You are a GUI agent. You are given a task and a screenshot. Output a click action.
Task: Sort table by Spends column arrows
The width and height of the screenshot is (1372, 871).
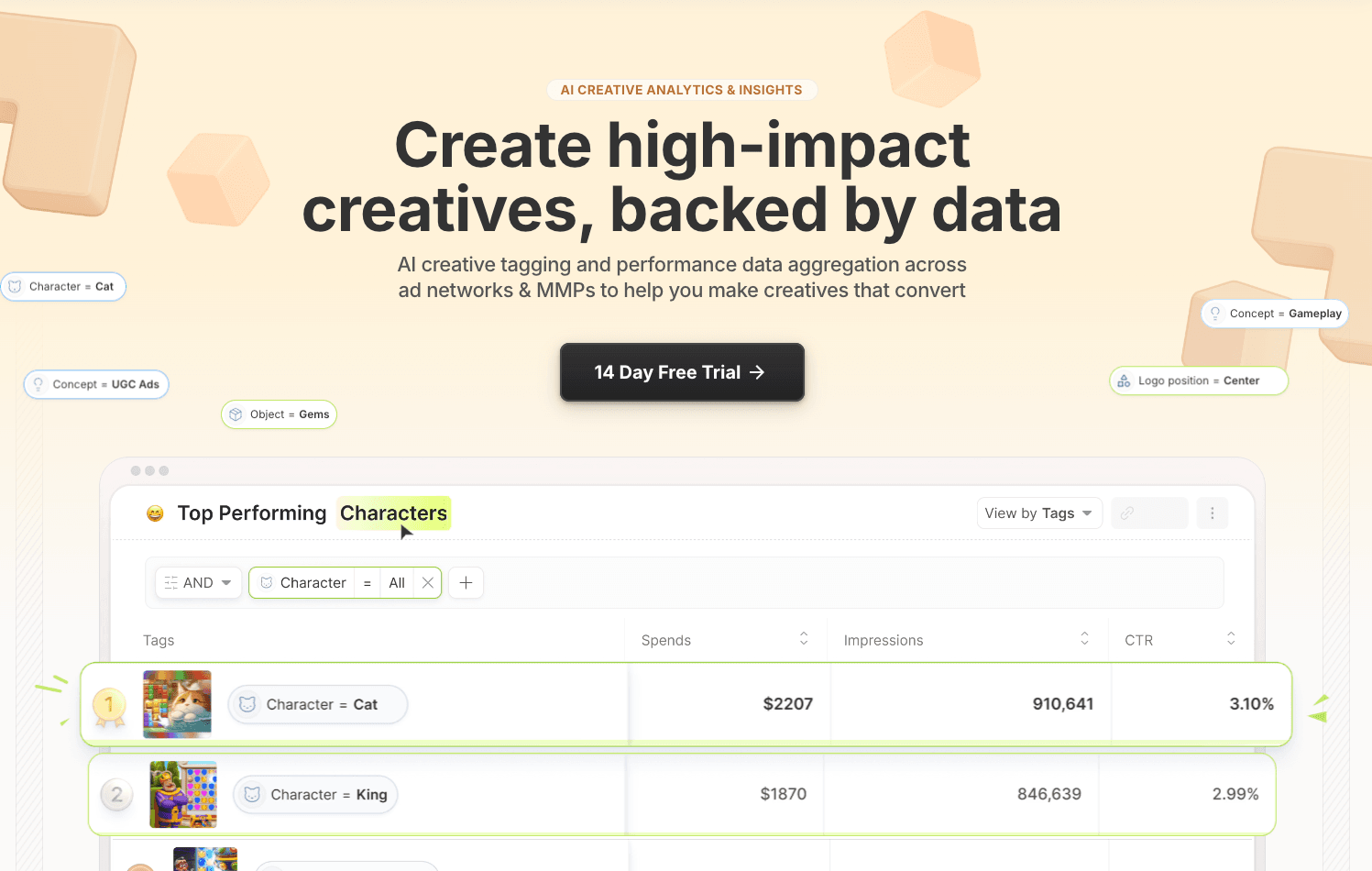[x=804, y=639]
